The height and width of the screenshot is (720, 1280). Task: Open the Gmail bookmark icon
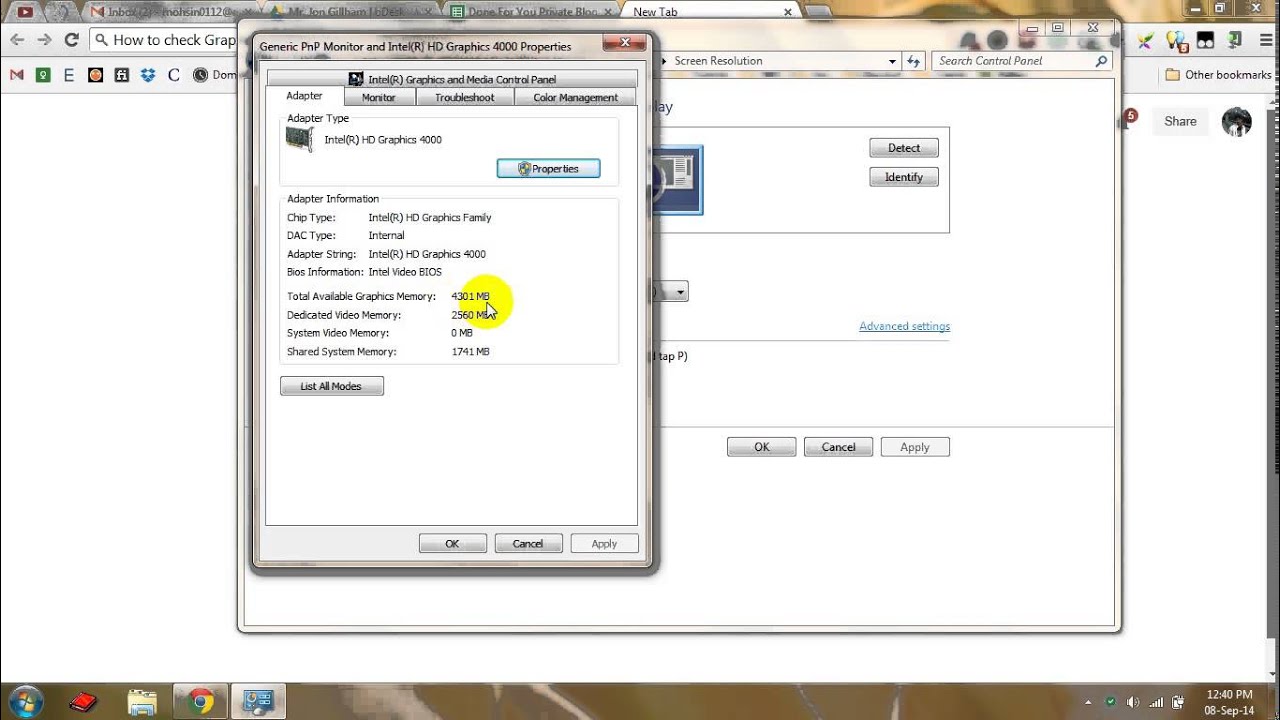pos(16,75)
